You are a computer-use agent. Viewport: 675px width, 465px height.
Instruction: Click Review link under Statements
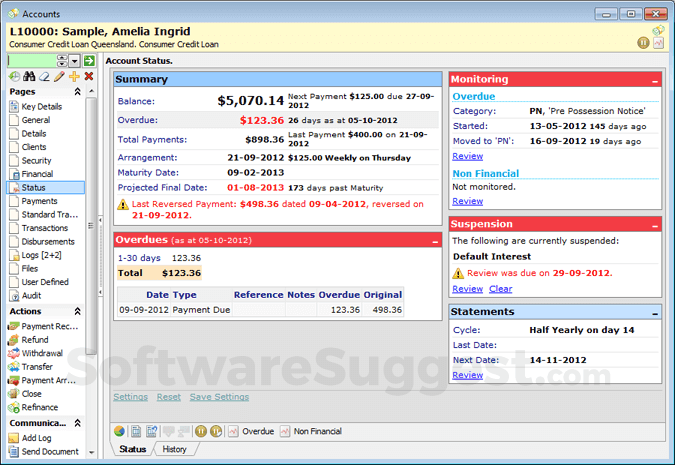[467, 375]
